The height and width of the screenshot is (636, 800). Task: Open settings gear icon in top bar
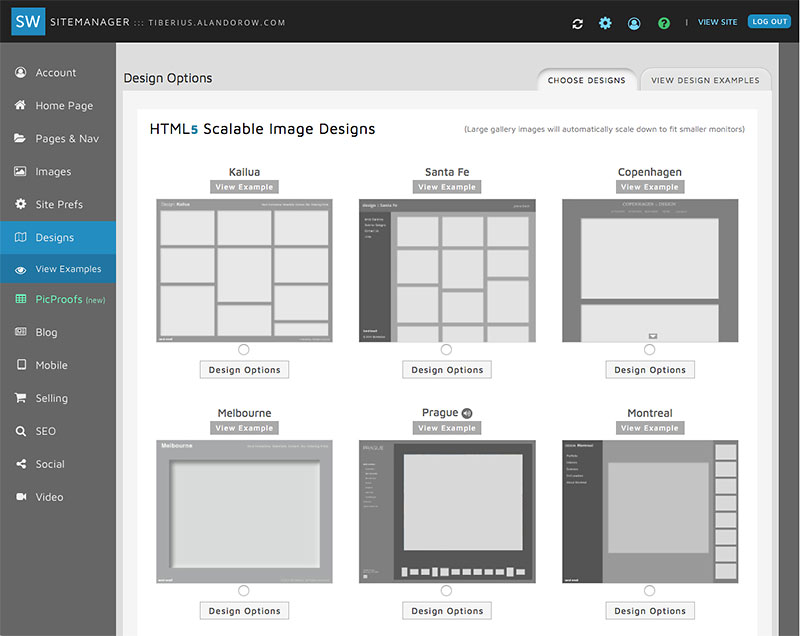(x=605, y=22)
